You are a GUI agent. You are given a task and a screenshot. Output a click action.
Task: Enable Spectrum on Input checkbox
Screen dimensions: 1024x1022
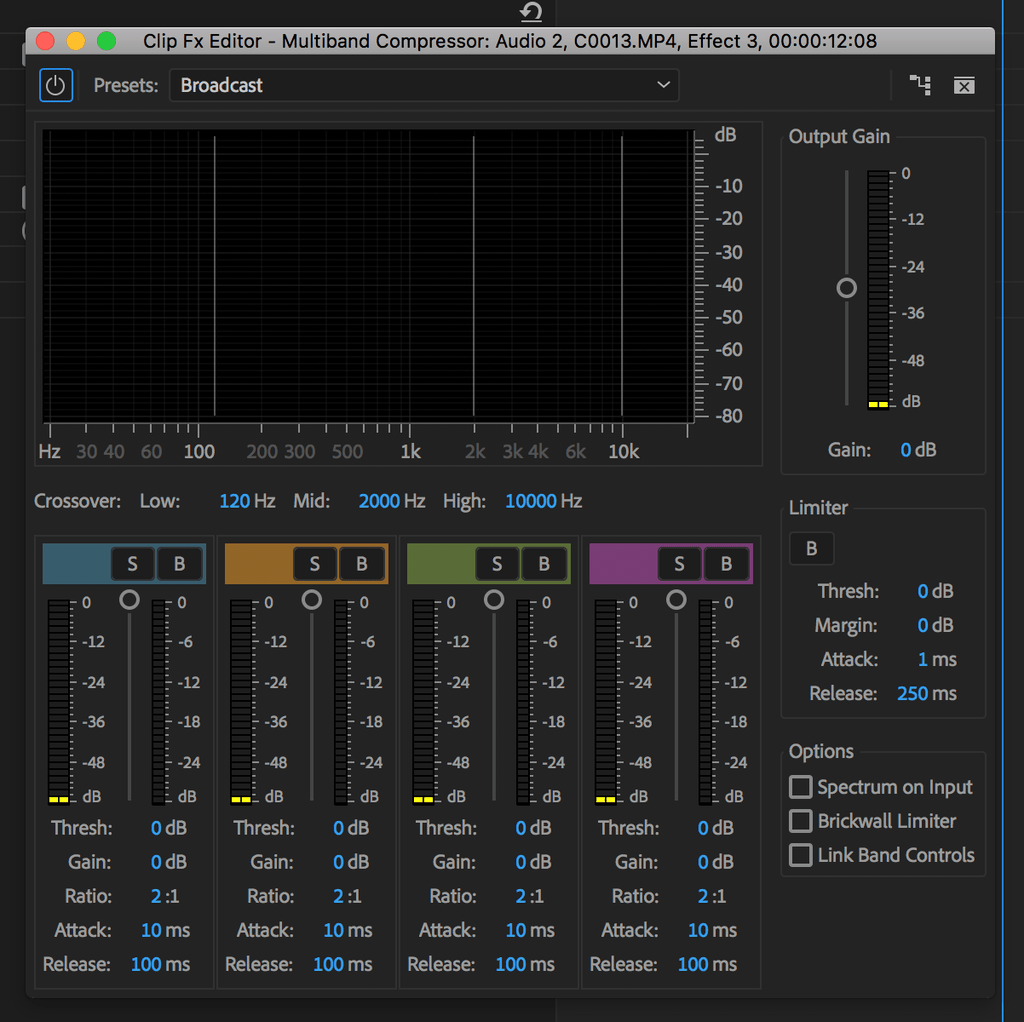point(801,787)
